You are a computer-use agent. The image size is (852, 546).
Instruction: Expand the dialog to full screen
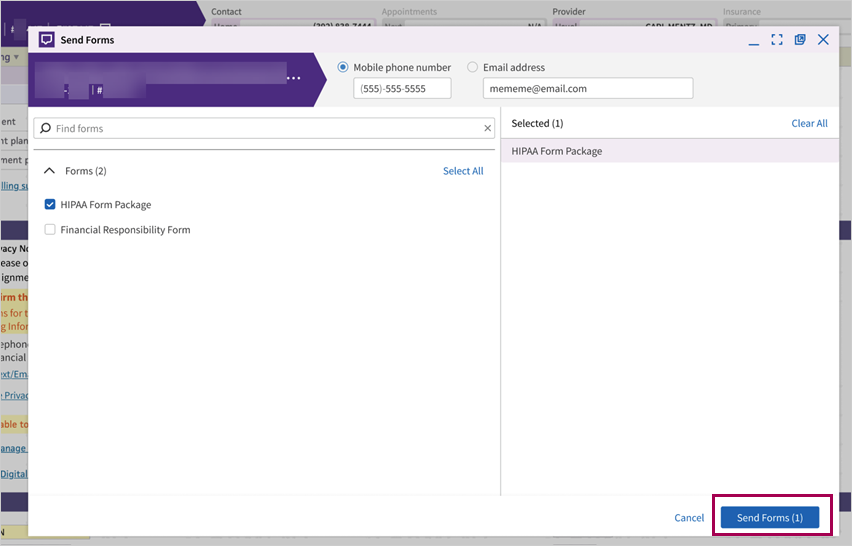777,40
